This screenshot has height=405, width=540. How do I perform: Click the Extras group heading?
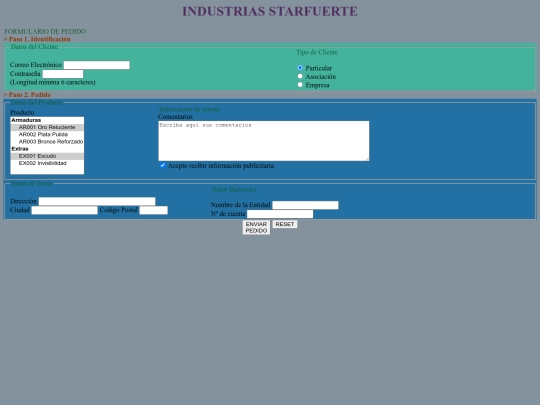pos(20,149)
